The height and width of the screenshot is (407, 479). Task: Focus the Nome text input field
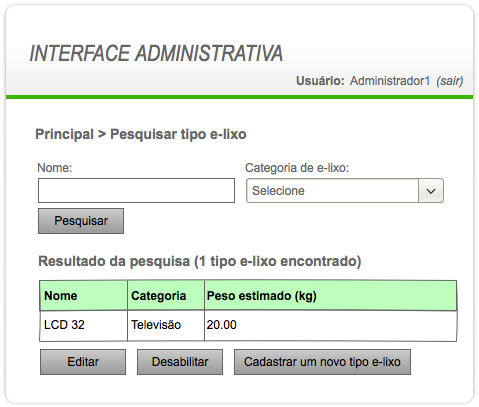point(136,191)
